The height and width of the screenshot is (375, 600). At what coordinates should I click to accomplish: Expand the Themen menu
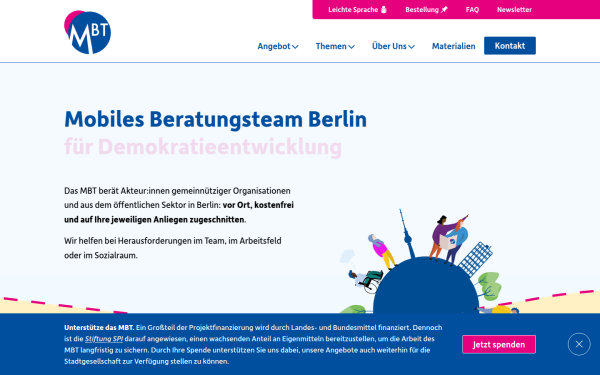[335, 46]
